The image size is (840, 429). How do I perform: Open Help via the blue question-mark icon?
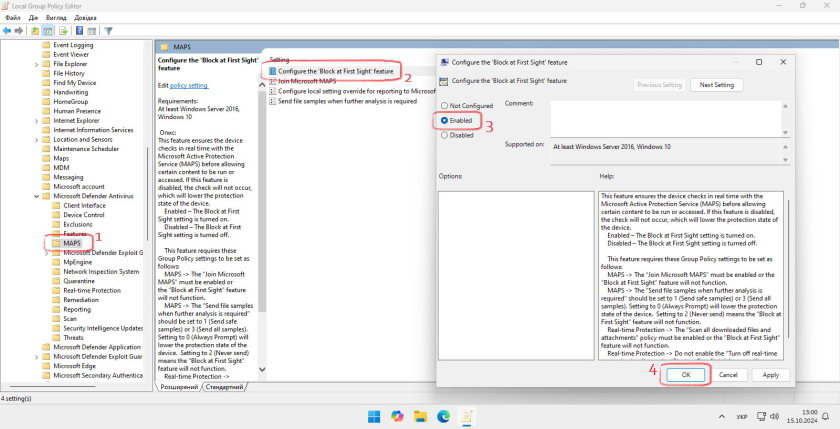click(x=79, y=31)
